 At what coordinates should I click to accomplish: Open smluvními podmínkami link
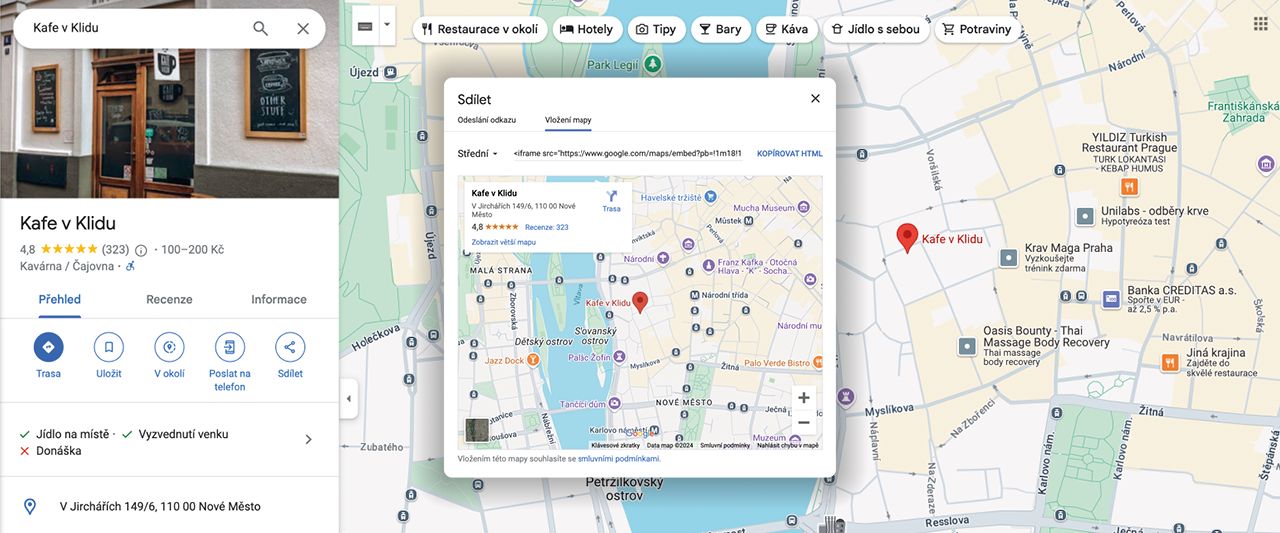(619, 459)
